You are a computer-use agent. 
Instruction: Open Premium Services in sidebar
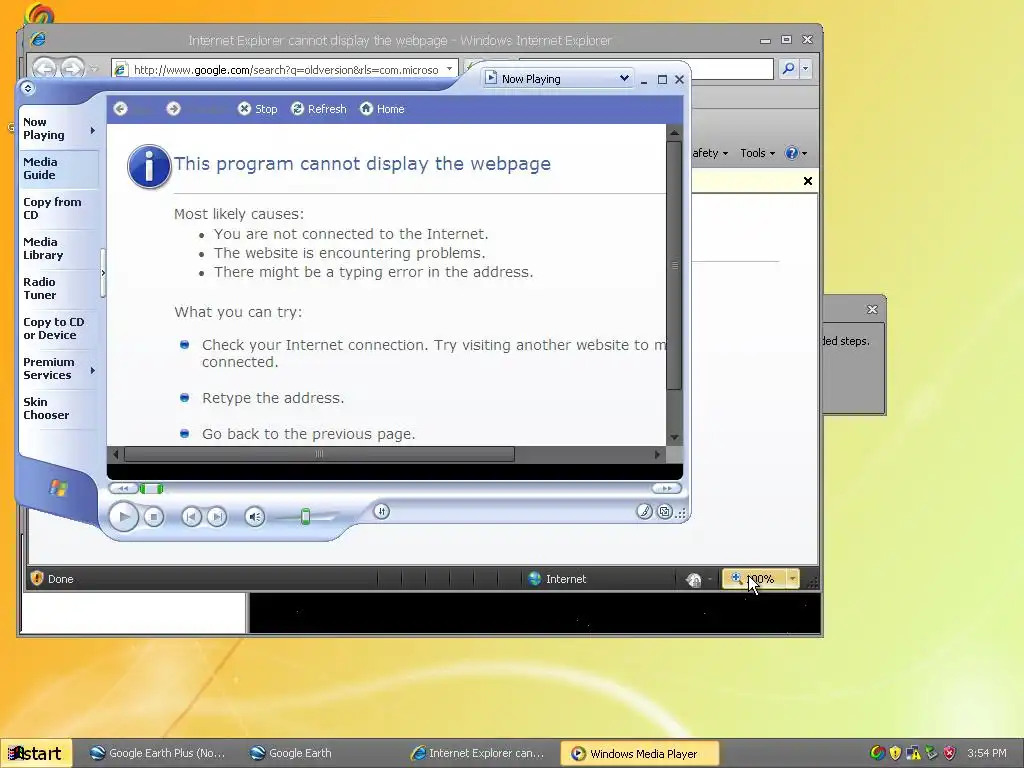pyautogui.click(x=48, y=368)
